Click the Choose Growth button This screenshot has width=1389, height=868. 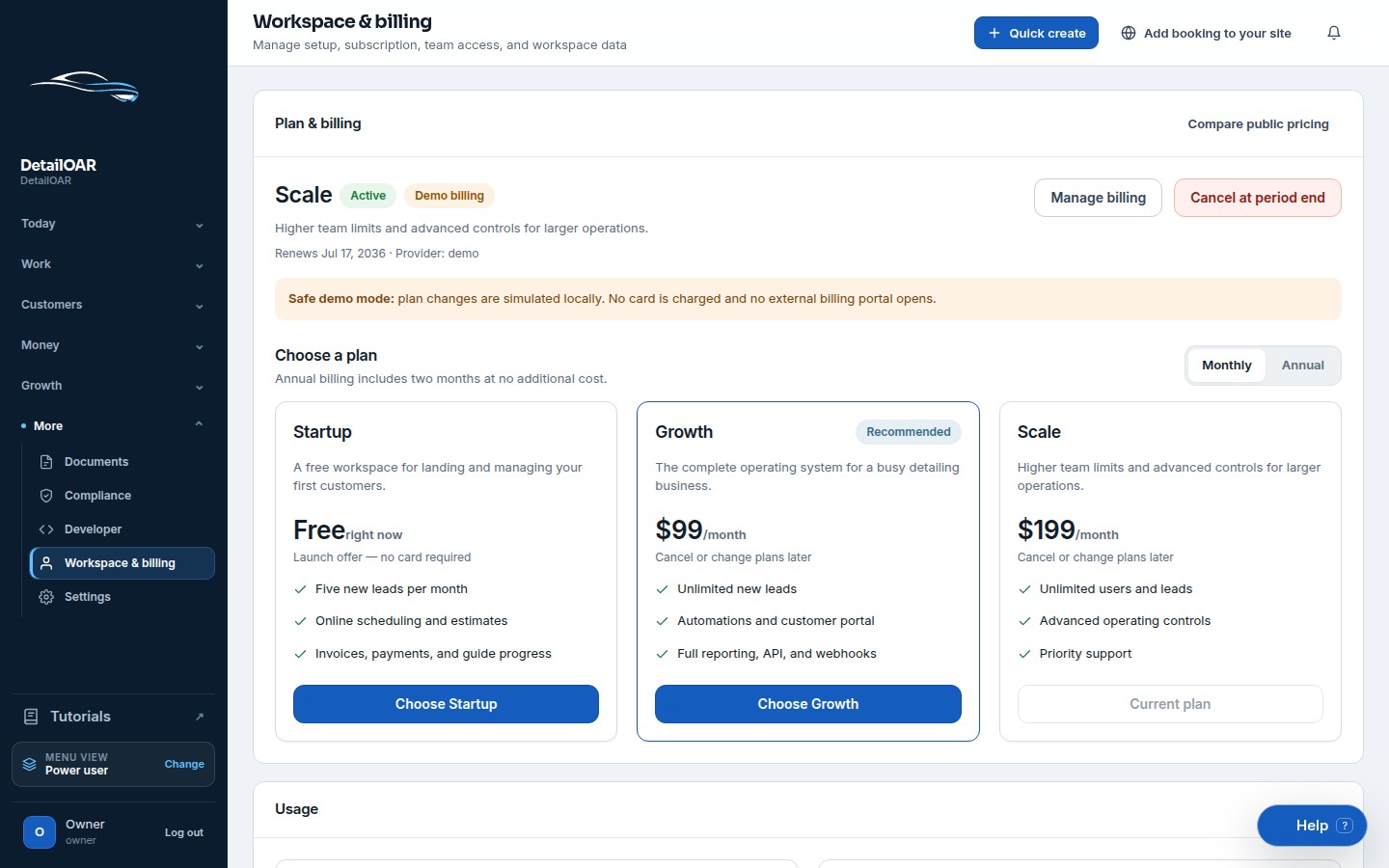807,704
